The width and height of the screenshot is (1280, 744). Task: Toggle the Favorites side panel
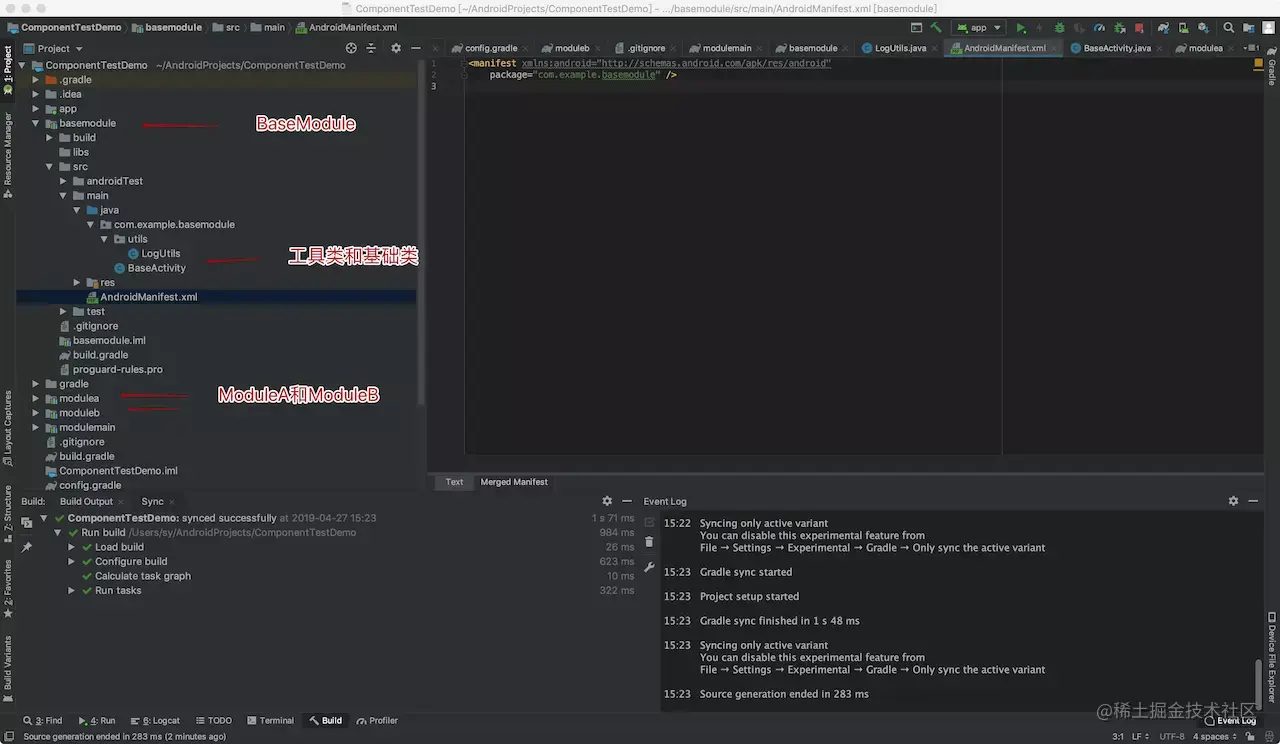tap(8, 589)
